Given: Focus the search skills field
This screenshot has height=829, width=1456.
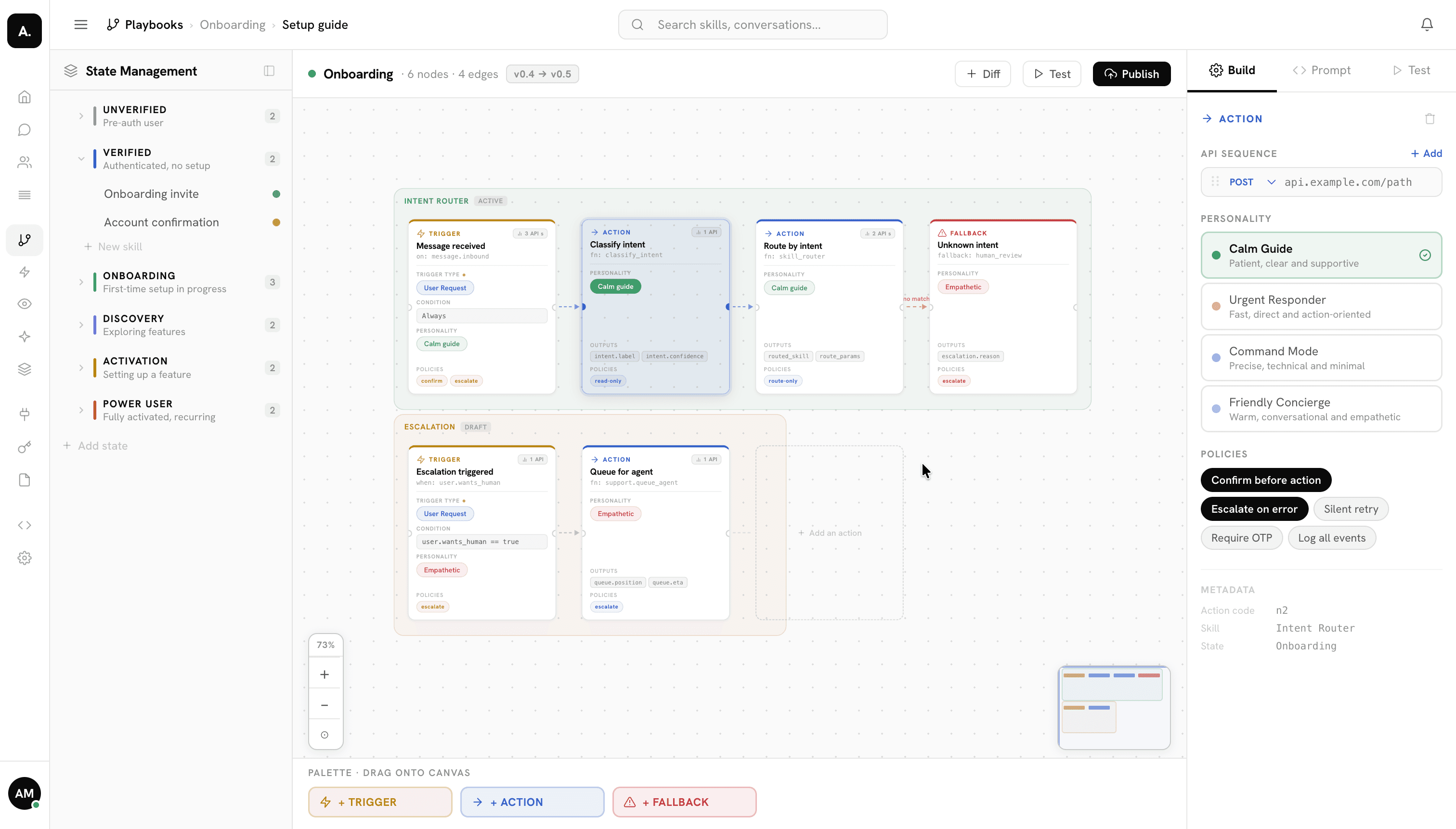Looking at the screenshot, I should point(753,25).
